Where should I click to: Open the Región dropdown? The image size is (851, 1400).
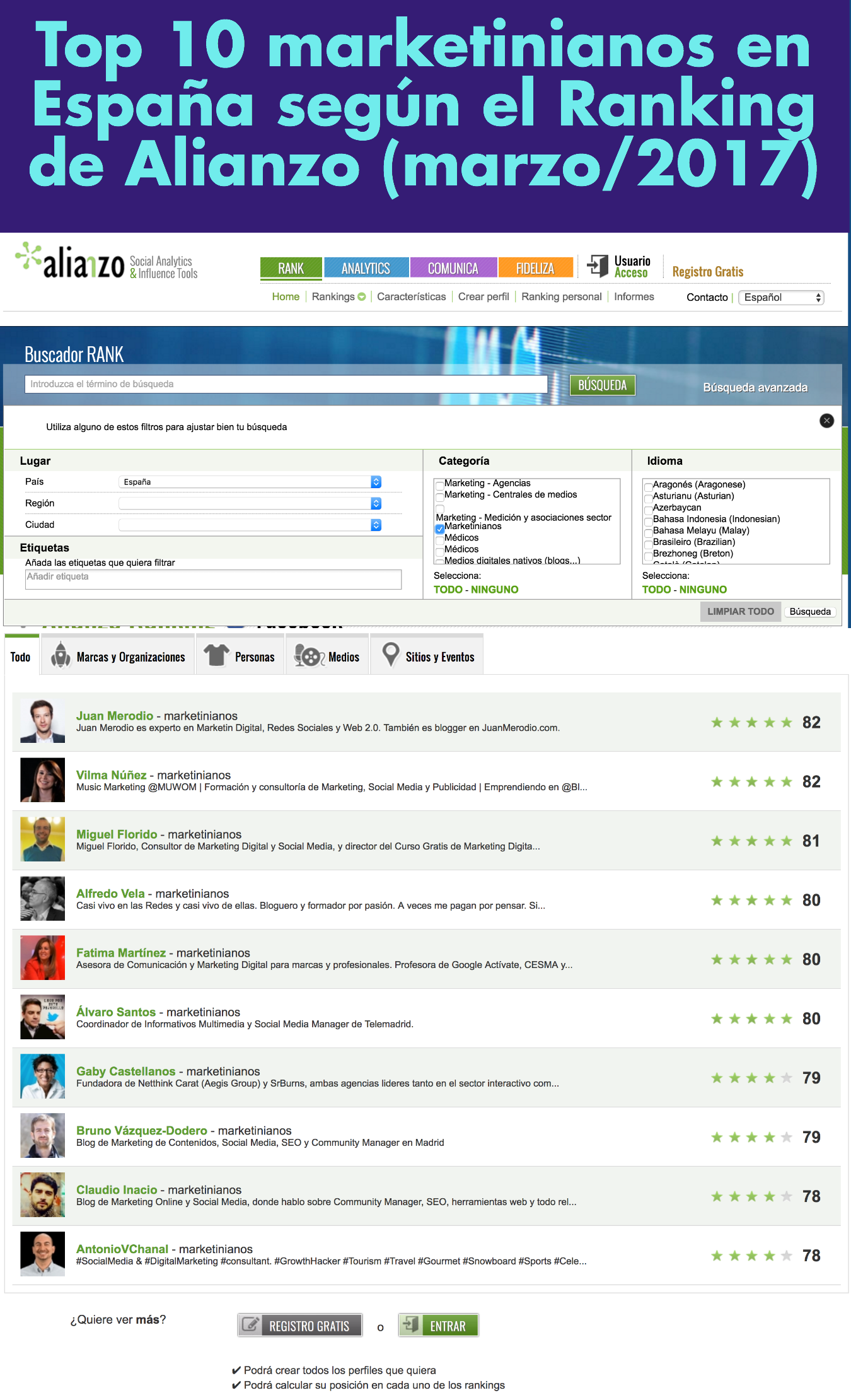point(250,503)
